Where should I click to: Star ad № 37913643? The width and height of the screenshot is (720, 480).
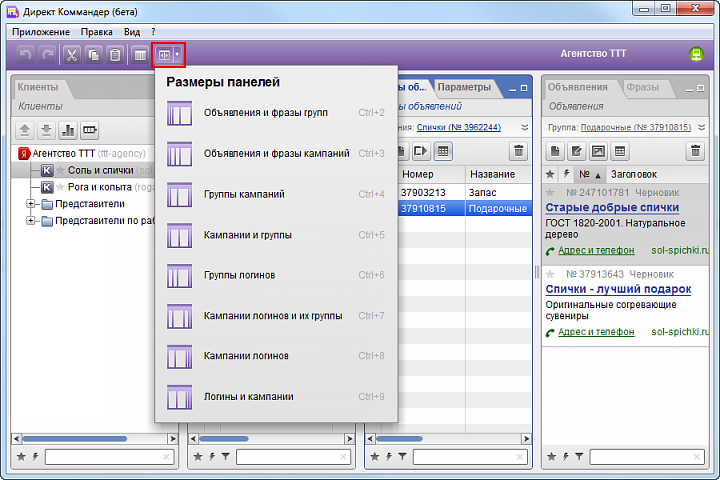[x=550, y=274]
